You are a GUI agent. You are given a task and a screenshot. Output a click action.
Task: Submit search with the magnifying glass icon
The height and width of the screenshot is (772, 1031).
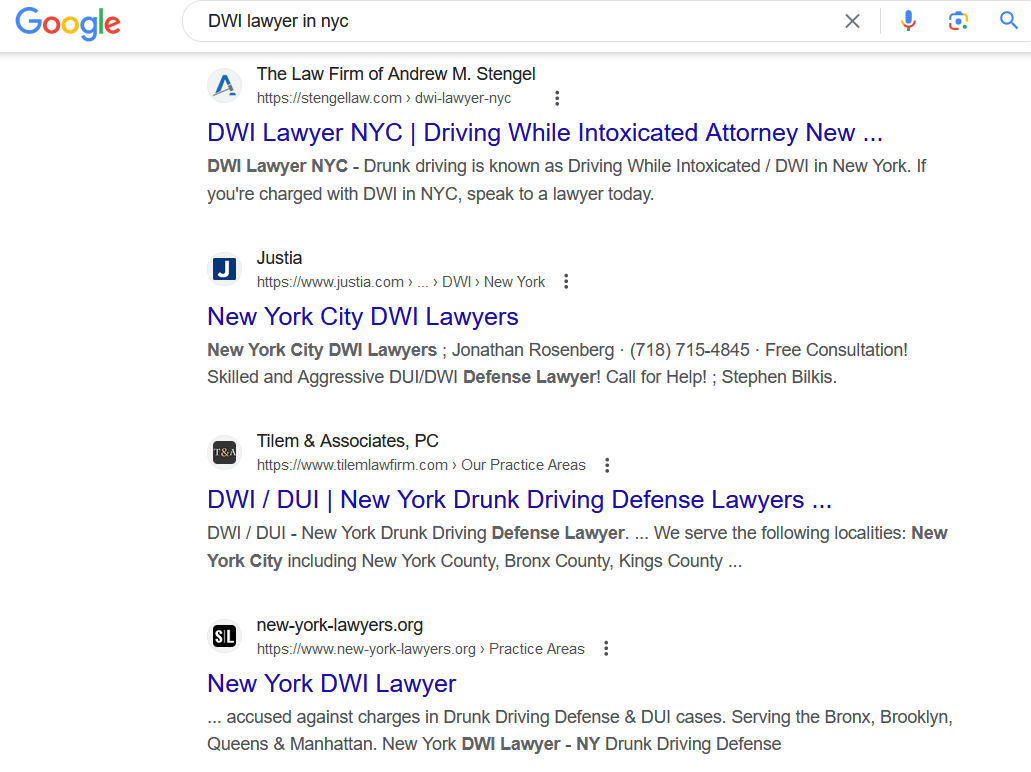point(1009,20)
